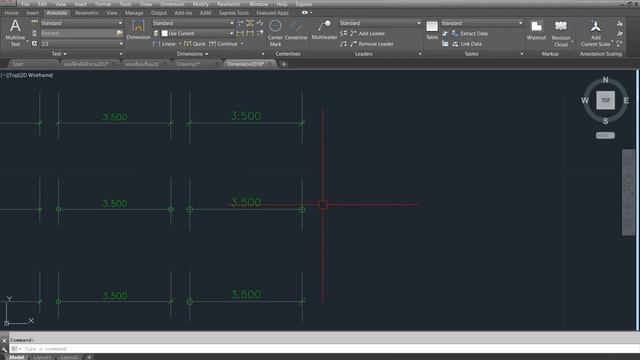Open the multileader style Standard dropdown

[x=418, y=23]
